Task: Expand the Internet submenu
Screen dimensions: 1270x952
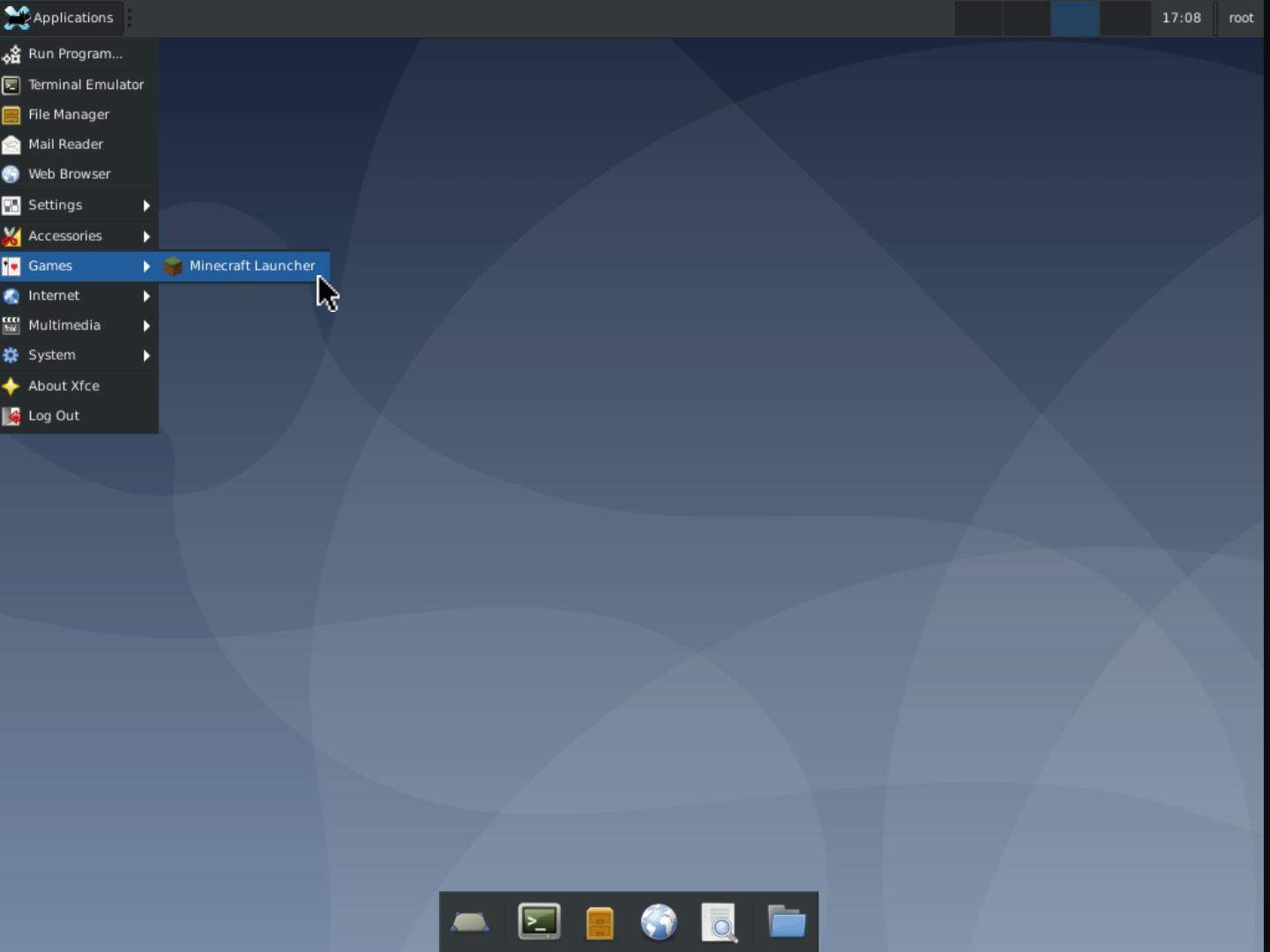Action: (79, 295)
